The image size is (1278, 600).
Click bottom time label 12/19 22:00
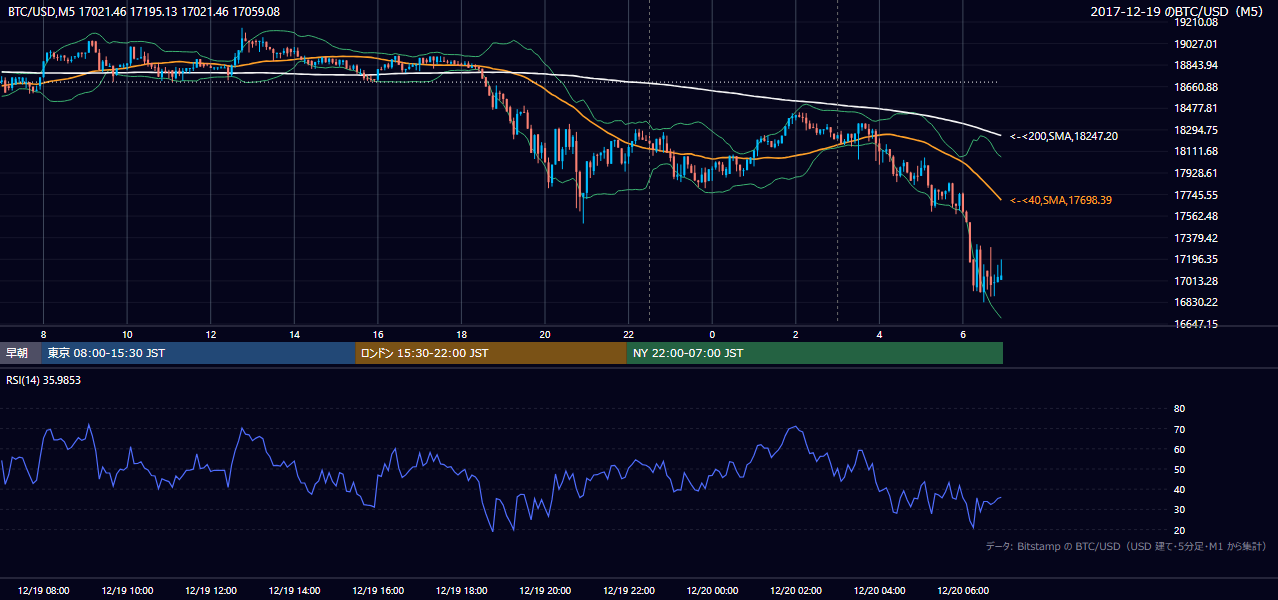629,591
